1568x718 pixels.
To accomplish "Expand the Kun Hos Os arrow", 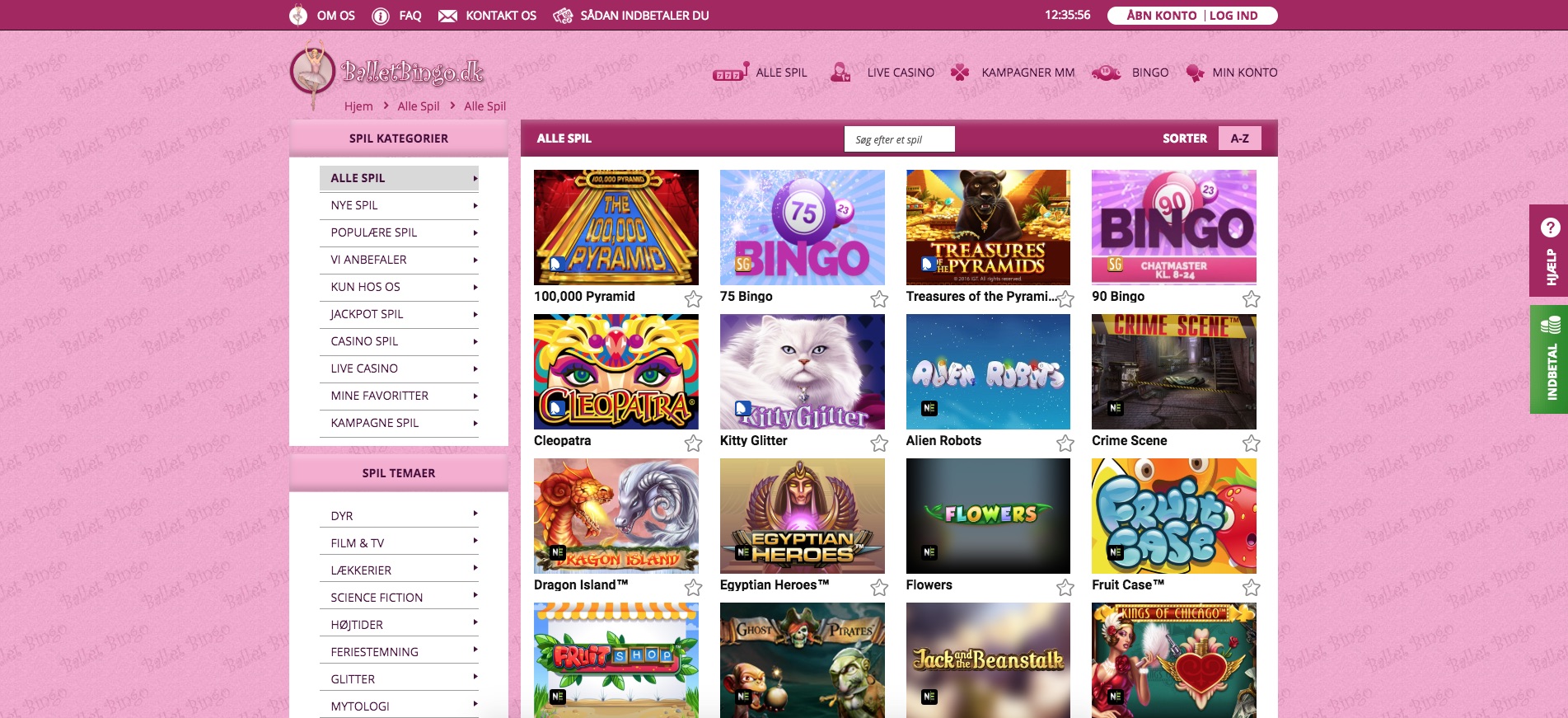I will [475, 287].
